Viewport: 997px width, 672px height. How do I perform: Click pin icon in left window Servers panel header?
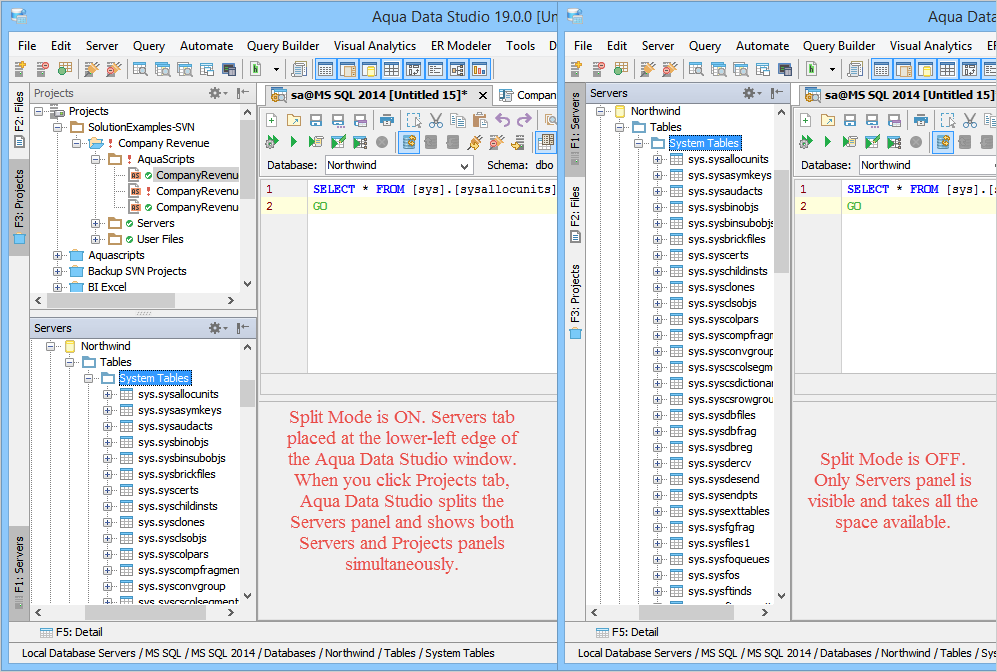(242, 328)
